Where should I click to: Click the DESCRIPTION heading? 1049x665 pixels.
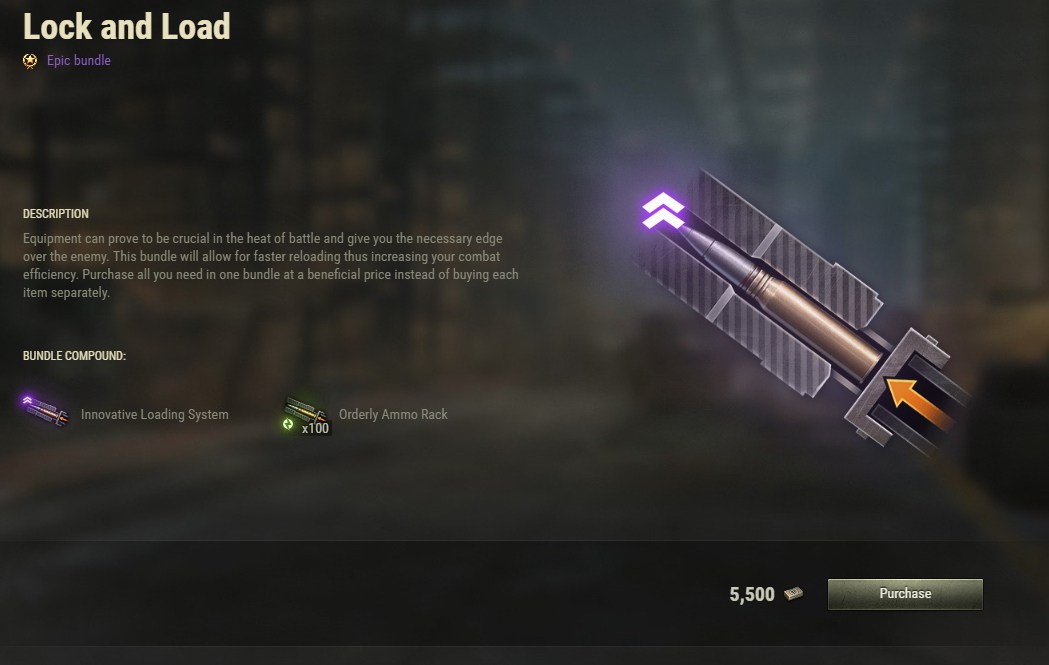point(56,213)
